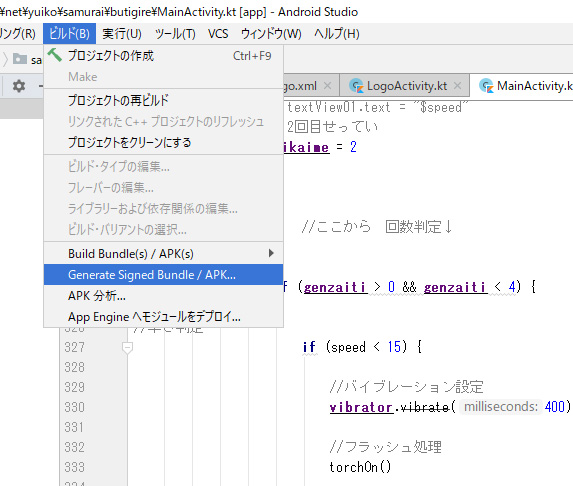Open the ヘルプ(H) menu
The height and width of the screenshot is (486, 573).
[337, 34]
